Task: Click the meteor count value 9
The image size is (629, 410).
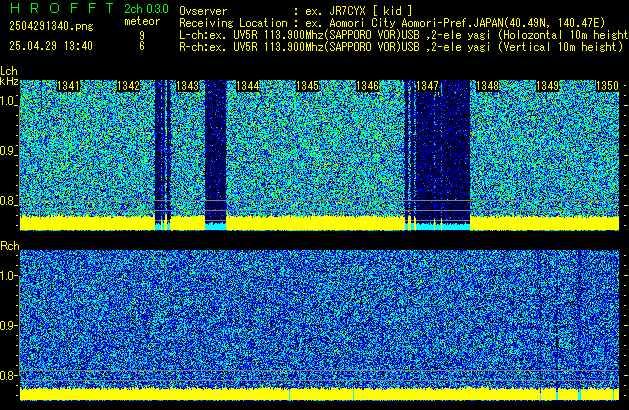Action: pyautogui.click(x=142, y=36)
